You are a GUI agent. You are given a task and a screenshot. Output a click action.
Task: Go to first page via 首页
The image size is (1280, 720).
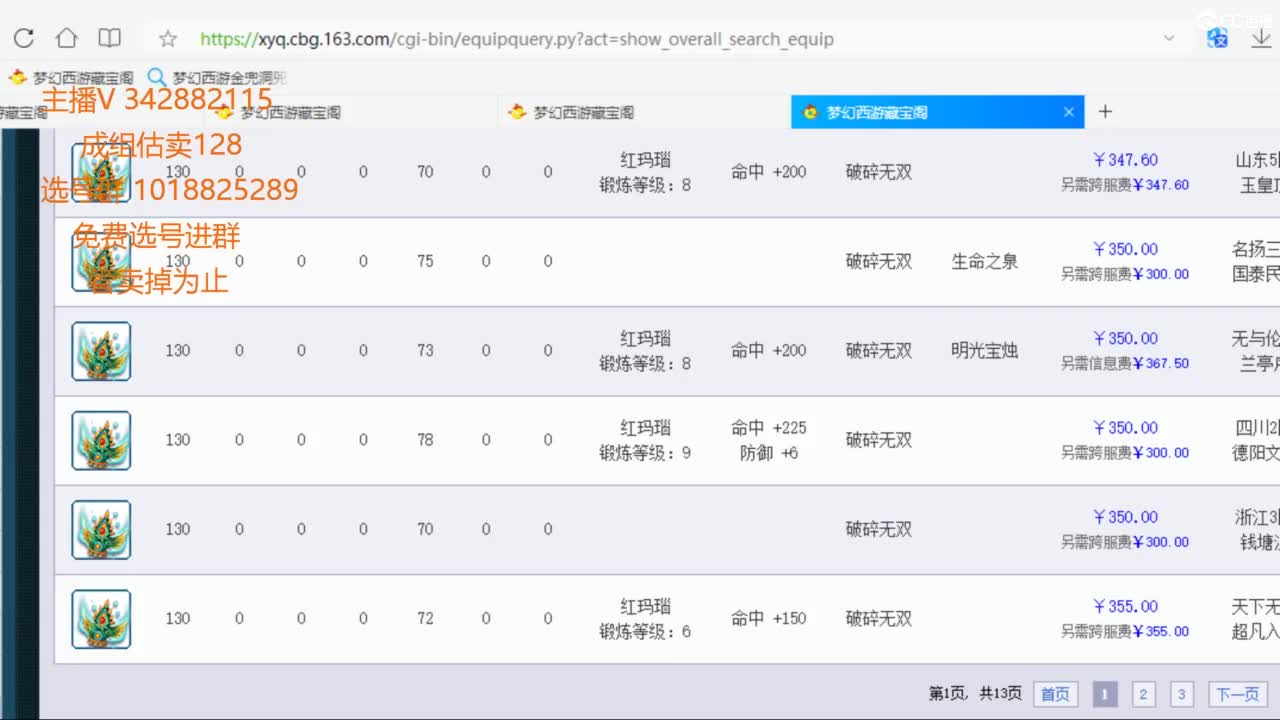coord(1055,694)
